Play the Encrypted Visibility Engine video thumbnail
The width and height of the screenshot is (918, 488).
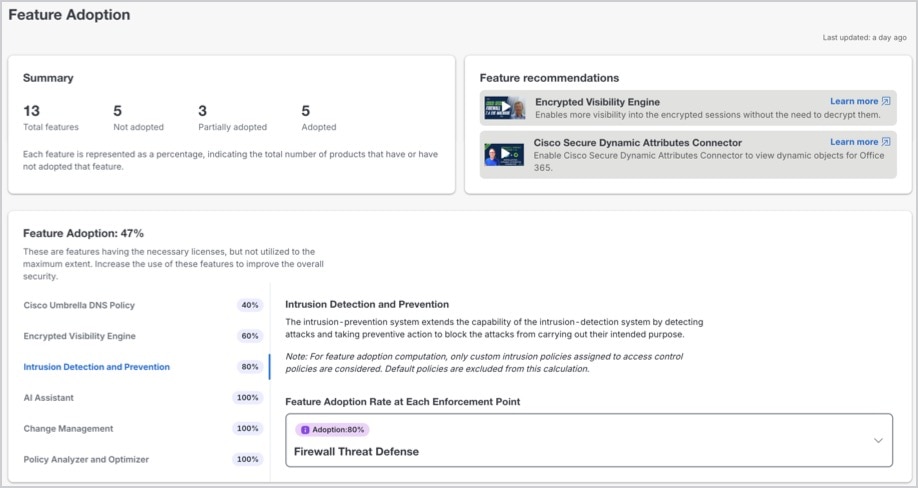pyautogui.click(x=504, y=108)
